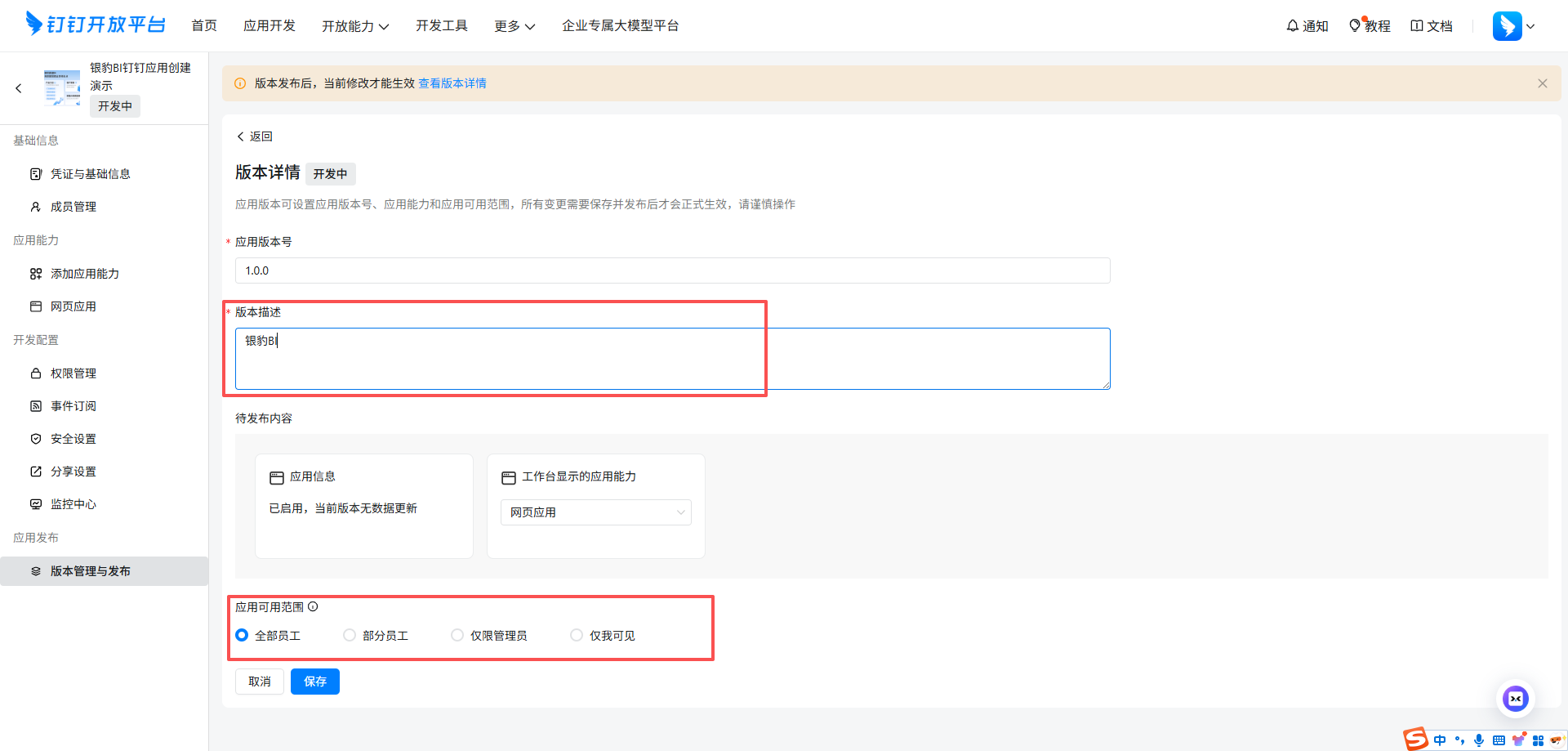Open the 网页应用 capability dropdown
This screenshot has height=751, width=1568.
595,512
